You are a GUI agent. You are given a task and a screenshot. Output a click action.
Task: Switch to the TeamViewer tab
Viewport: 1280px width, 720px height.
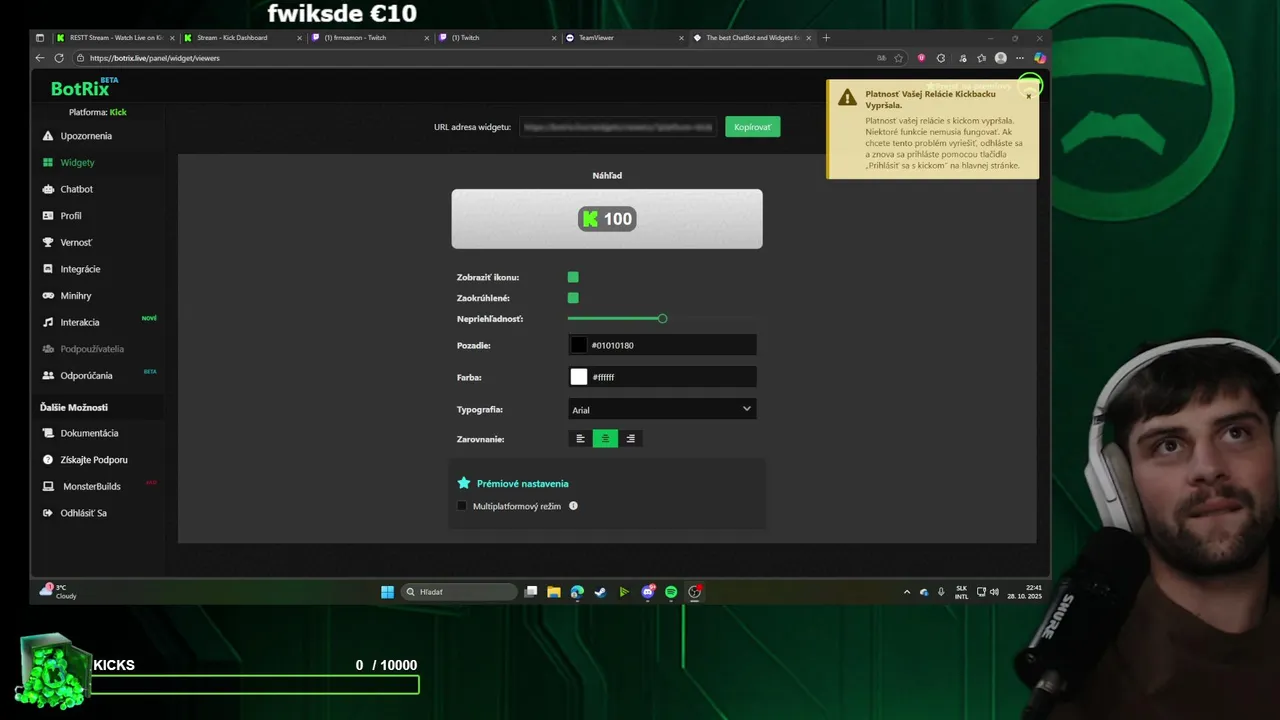tap(622, 38)
